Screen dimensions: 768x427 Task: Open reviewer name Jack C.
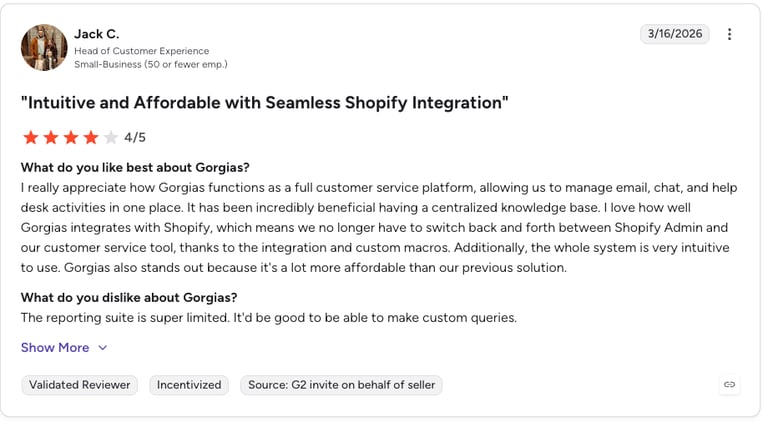coord(96,34)
